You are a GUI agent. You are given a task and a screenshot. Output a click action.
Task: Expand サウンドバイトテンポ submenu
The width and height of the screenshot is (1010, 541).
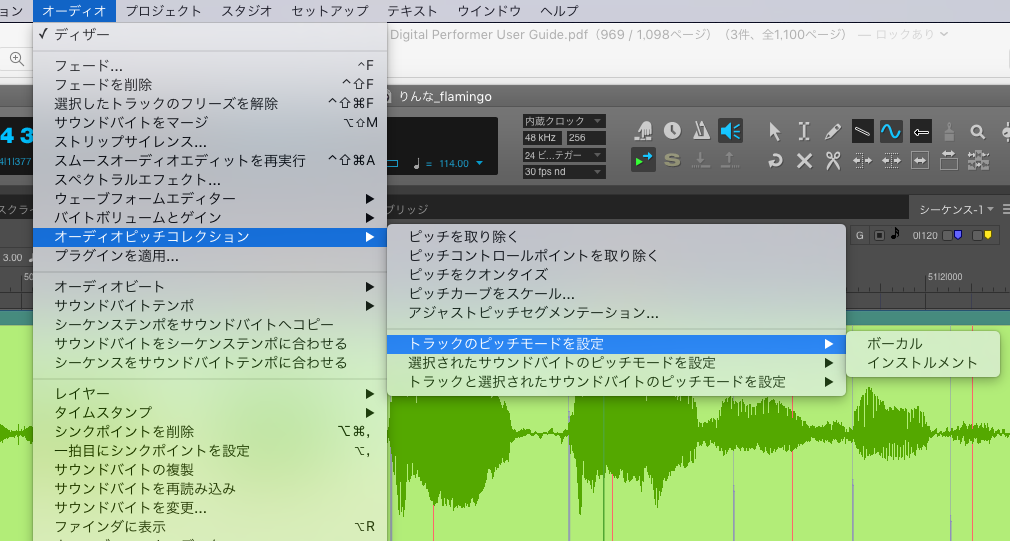(210, 306)
